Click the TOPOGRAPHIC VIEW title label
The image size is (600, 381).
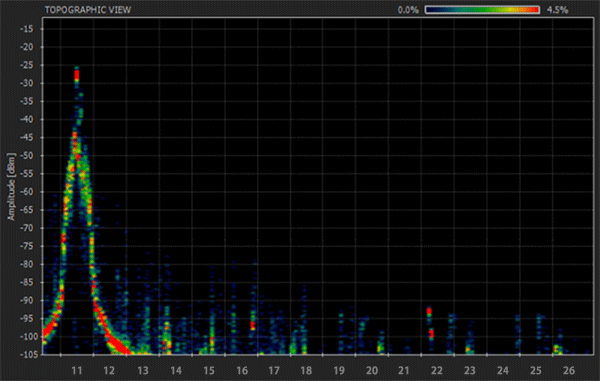pos(88,10)
